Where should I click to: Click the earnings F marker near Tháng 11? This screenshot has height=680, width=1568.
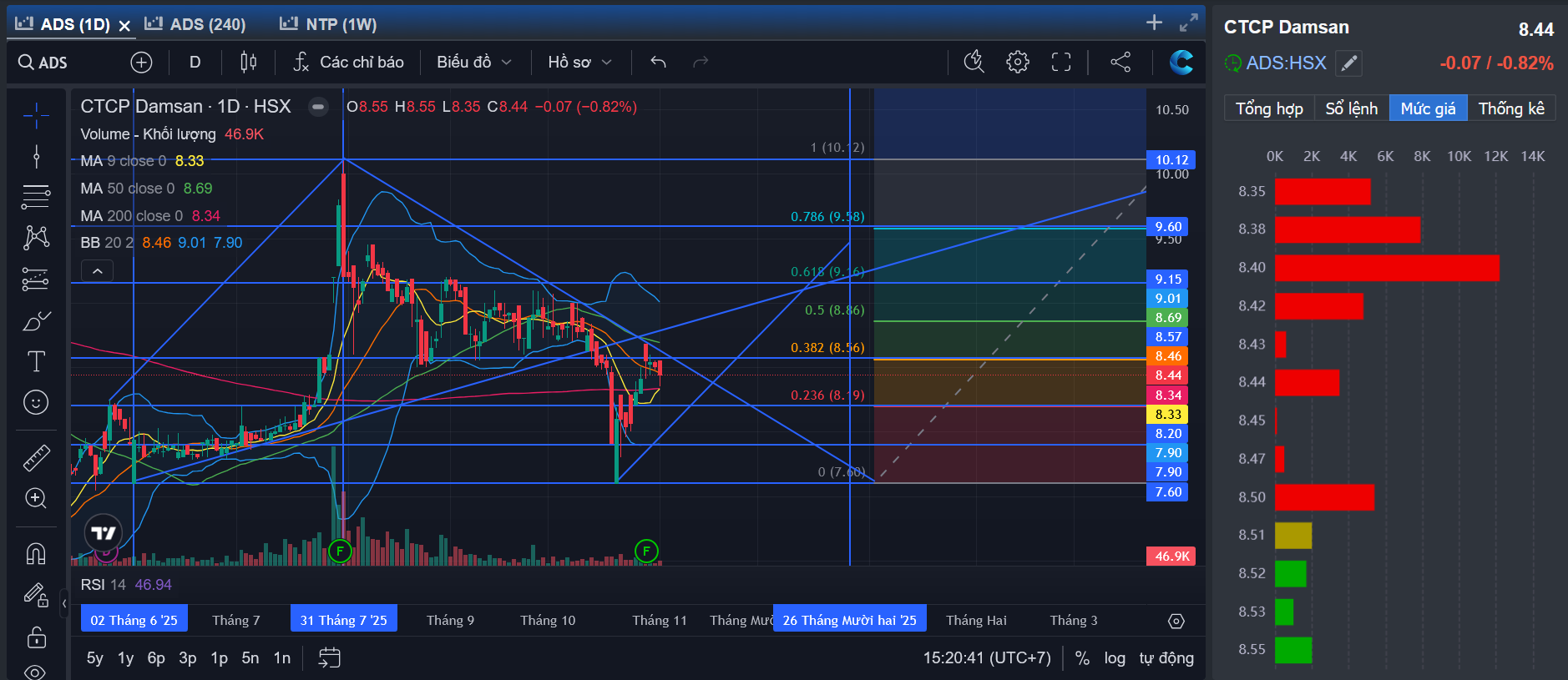646,551
